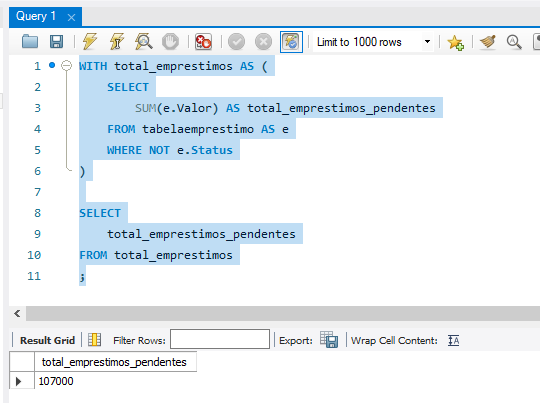Collapse the WITH block on line 1
The height and width of the screenshot is (403, 540).
click(x=66, y=65)
